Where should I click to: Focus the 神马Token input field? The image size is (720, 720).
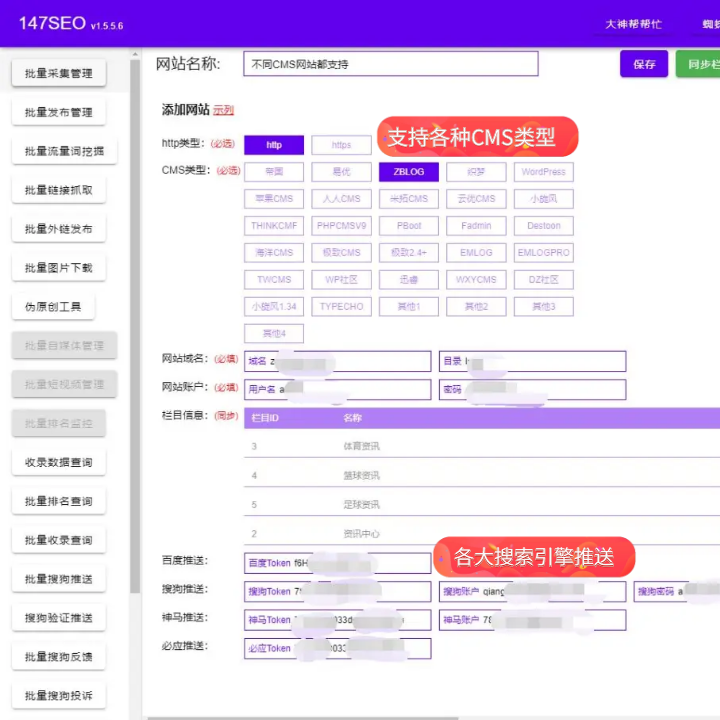click(x=338, y=620)
